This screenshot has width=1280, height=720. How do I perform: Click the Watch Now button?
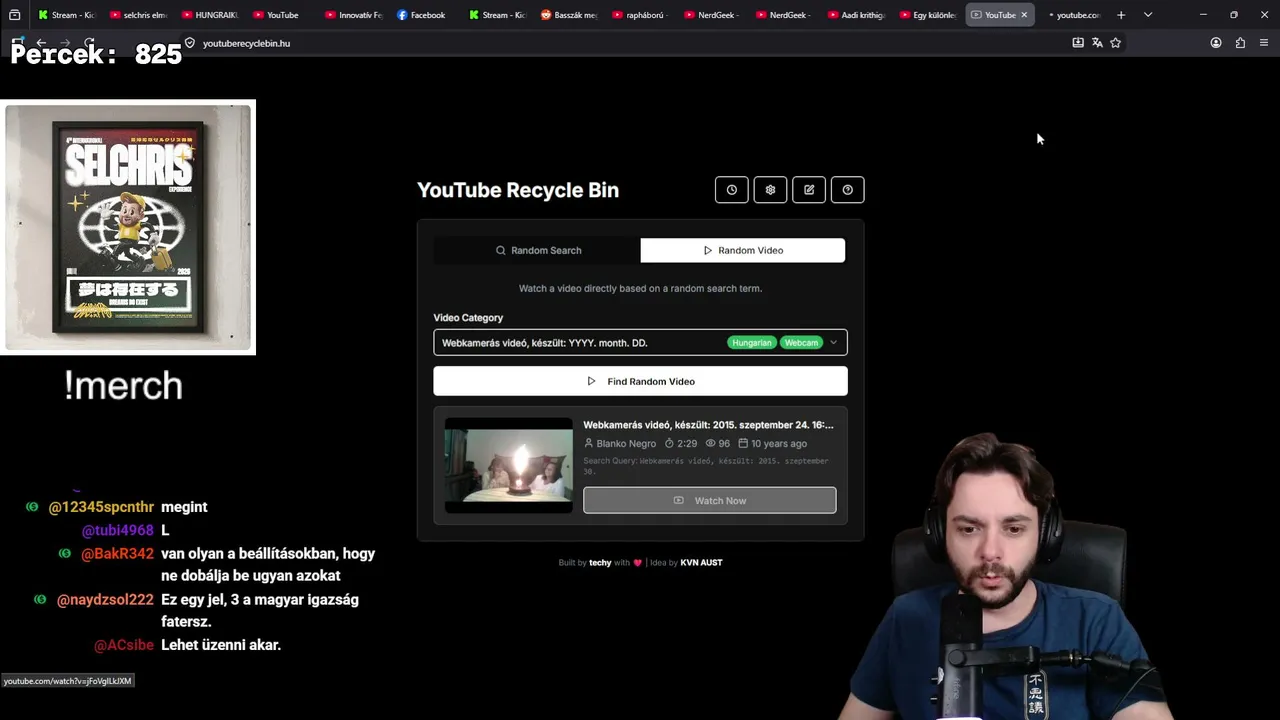point(710,500)
